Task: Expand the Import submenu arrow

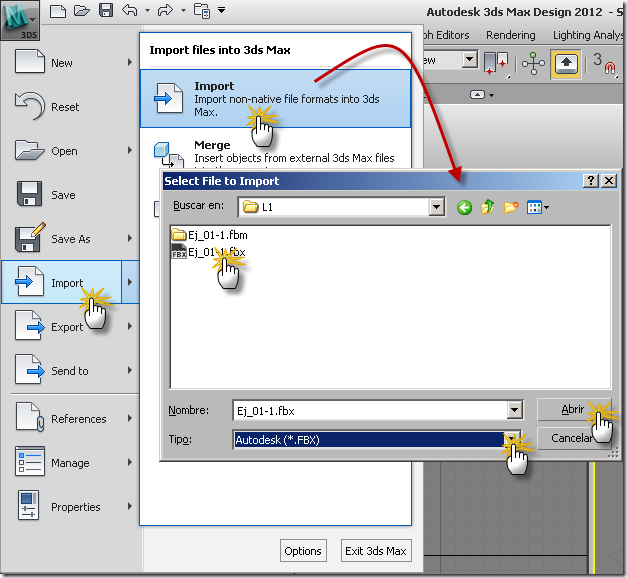Action: 130,282
